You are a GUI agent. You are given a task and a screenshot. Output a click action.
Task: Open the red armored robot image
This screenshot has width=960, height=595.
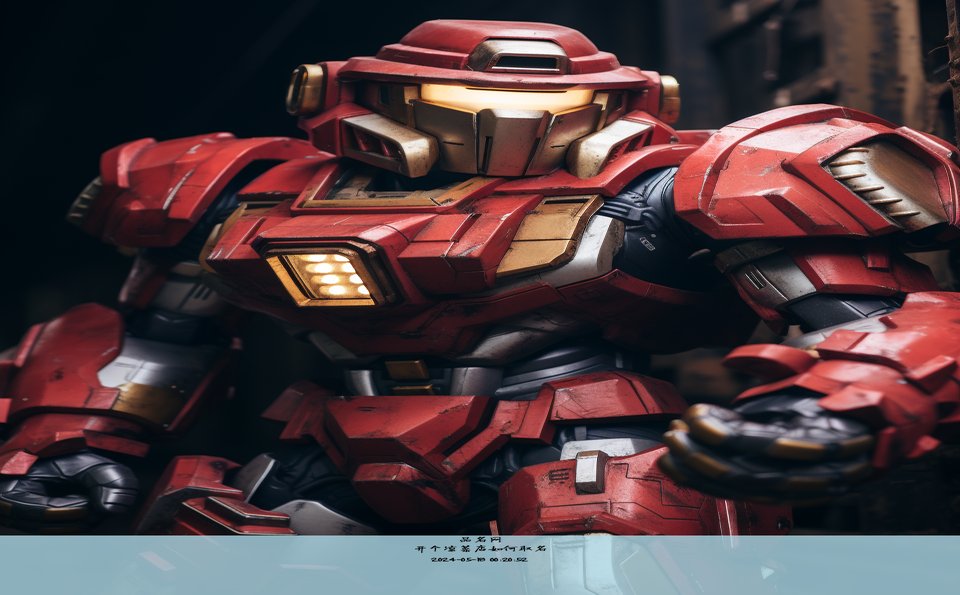(x=480, y=268)
